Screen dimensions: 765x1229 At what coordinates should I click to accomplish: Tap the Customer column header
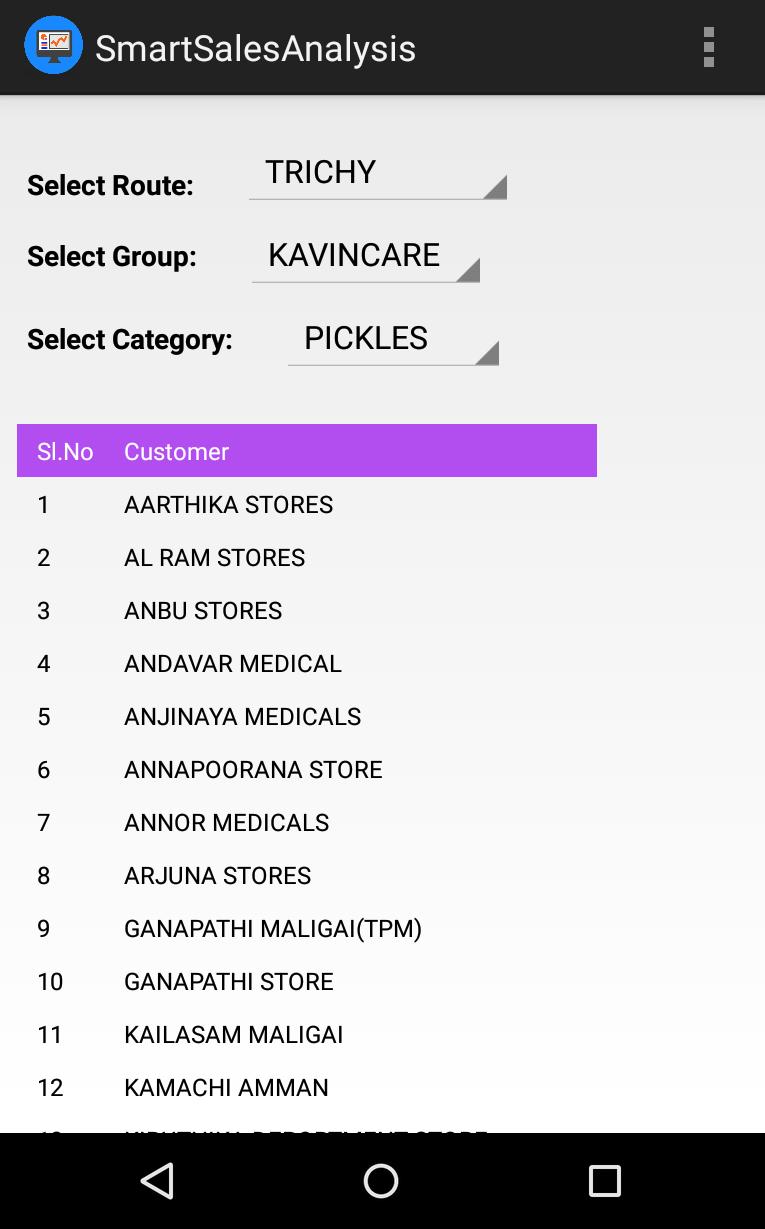tap(176, 451)
